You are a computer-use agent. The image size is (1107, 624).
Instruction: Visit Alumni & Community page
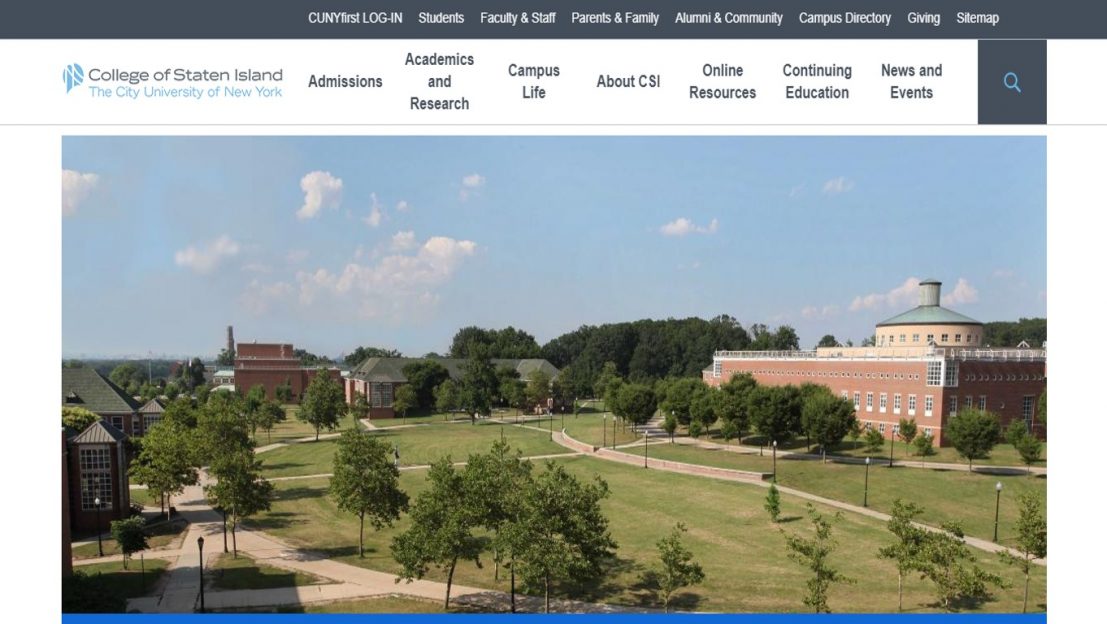(x=728, y=18)
